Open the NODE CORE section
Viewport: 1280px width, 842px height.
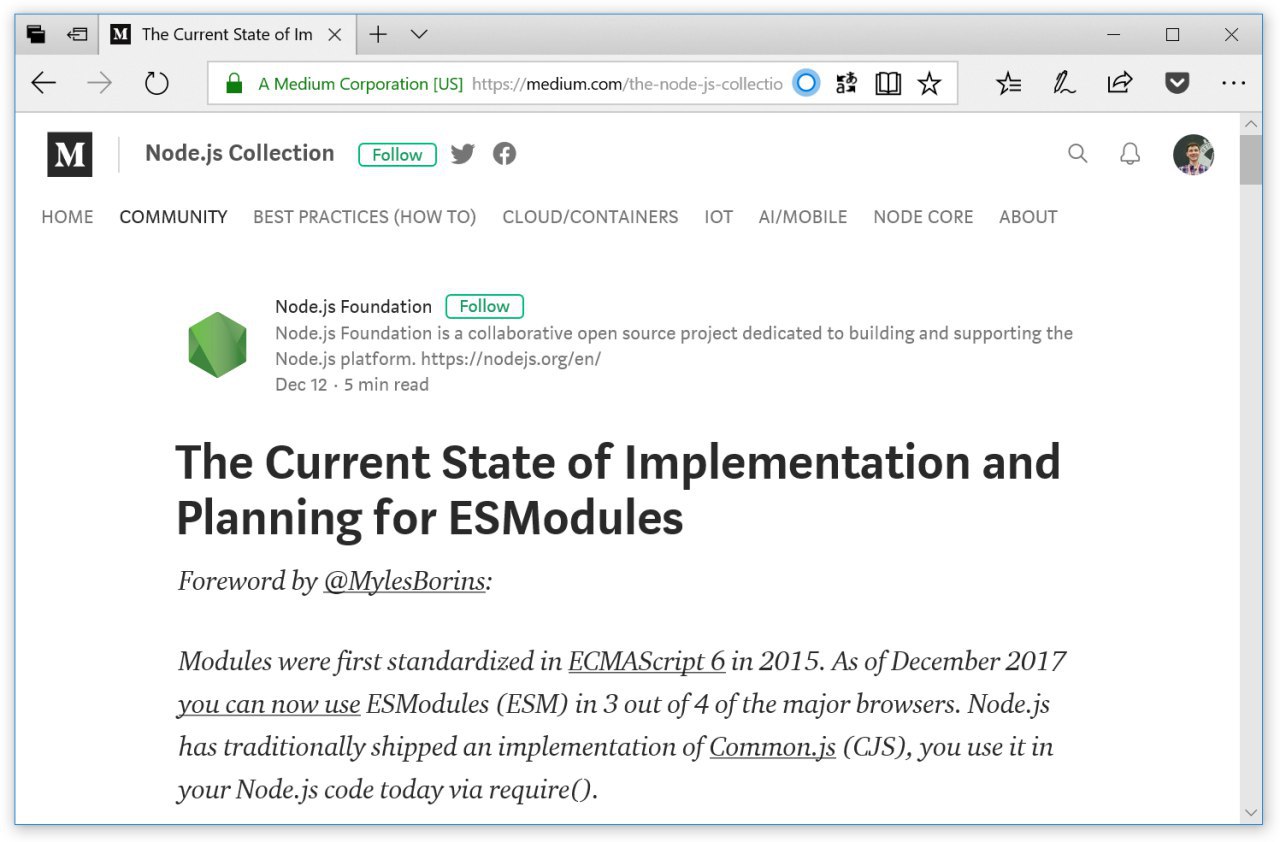pos(923,217)
